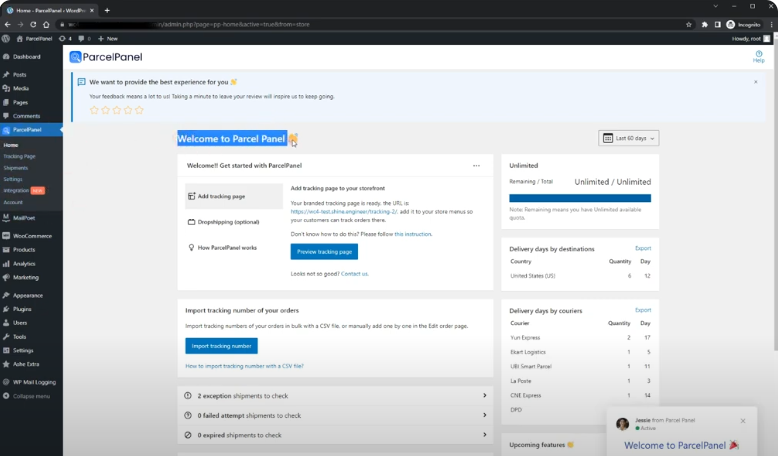
Task: Click the ParcelPanel logo in header
Action: pos(106,57)
